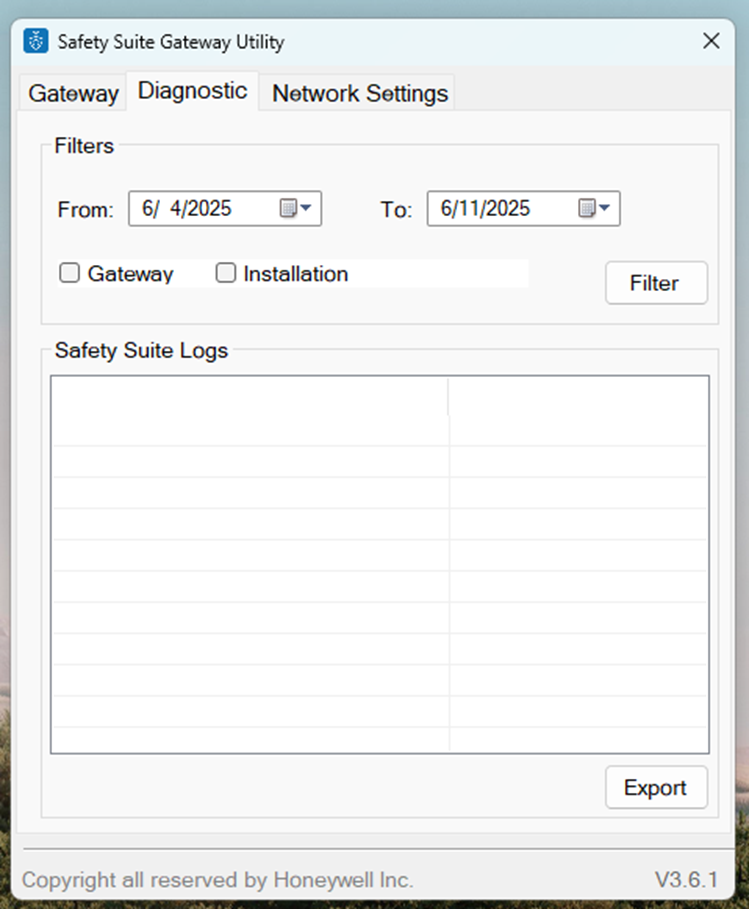Click the 'From:' label
749x909 pixels.
(x=86, y=209)
